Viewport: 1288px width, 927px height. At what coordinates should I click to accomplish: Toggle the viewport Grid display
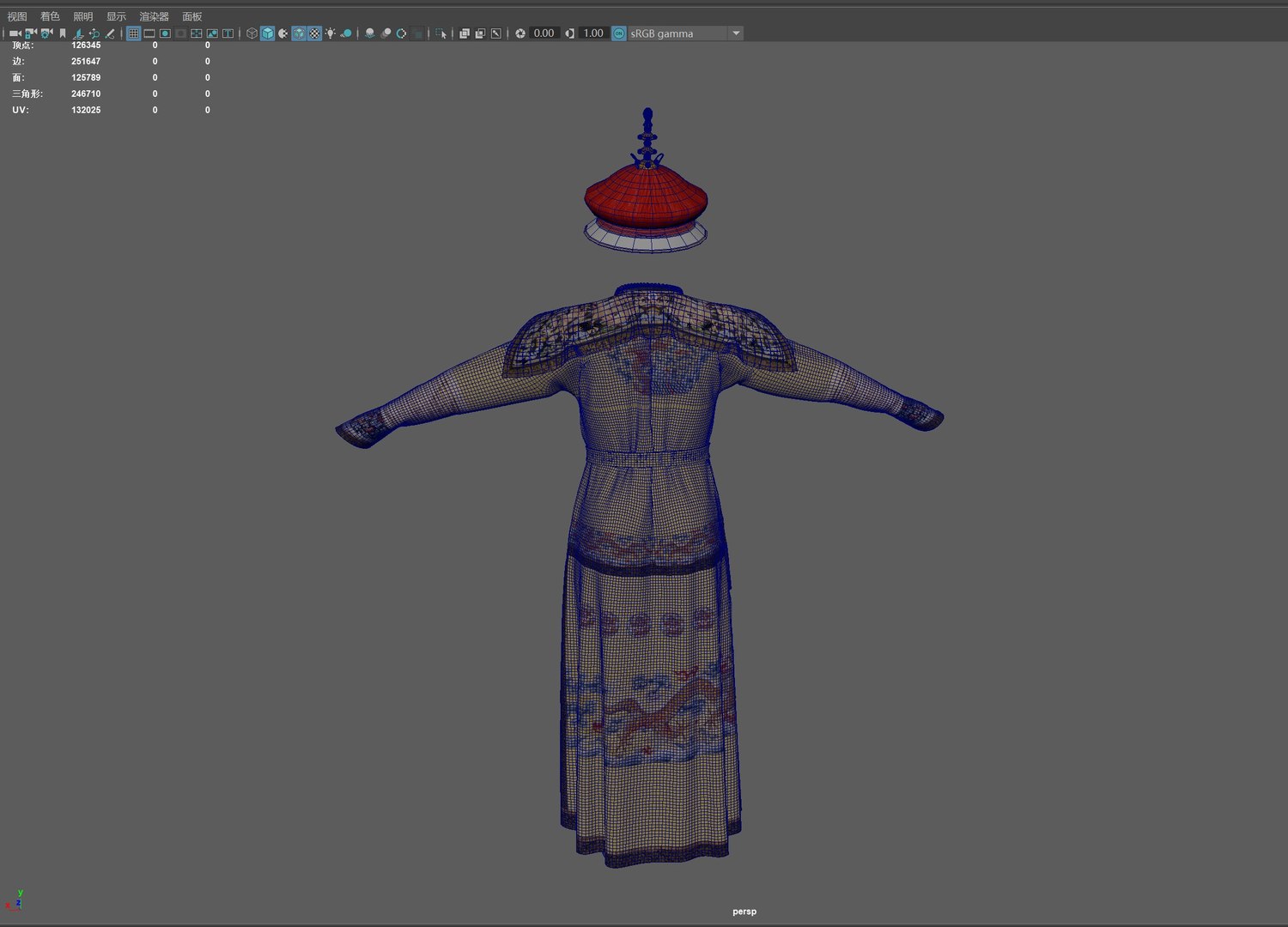point(133,33)
